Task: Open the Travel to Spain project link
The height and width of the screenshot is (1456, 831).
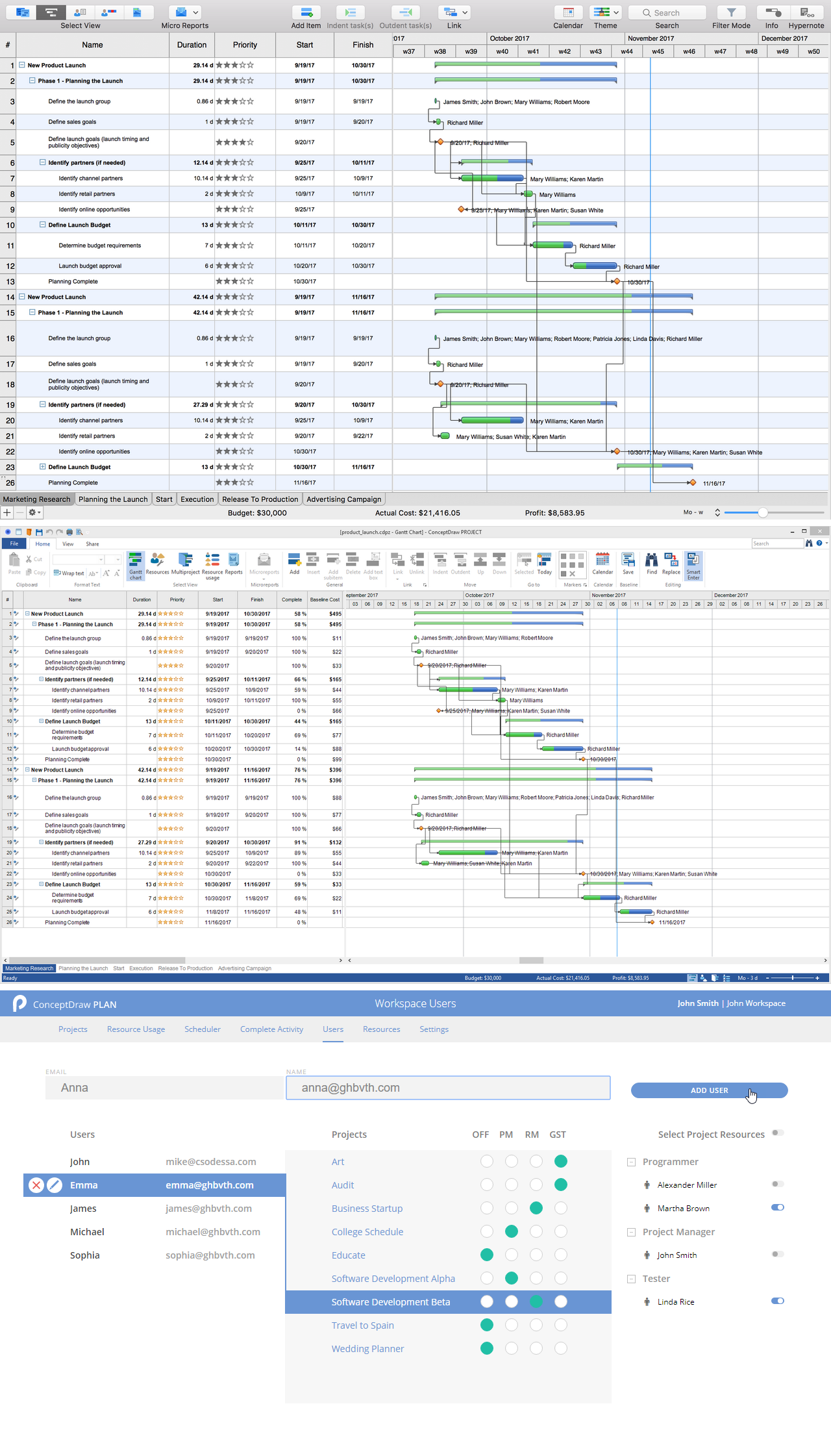Action: pyautogui.click(x=363, y=1325)
